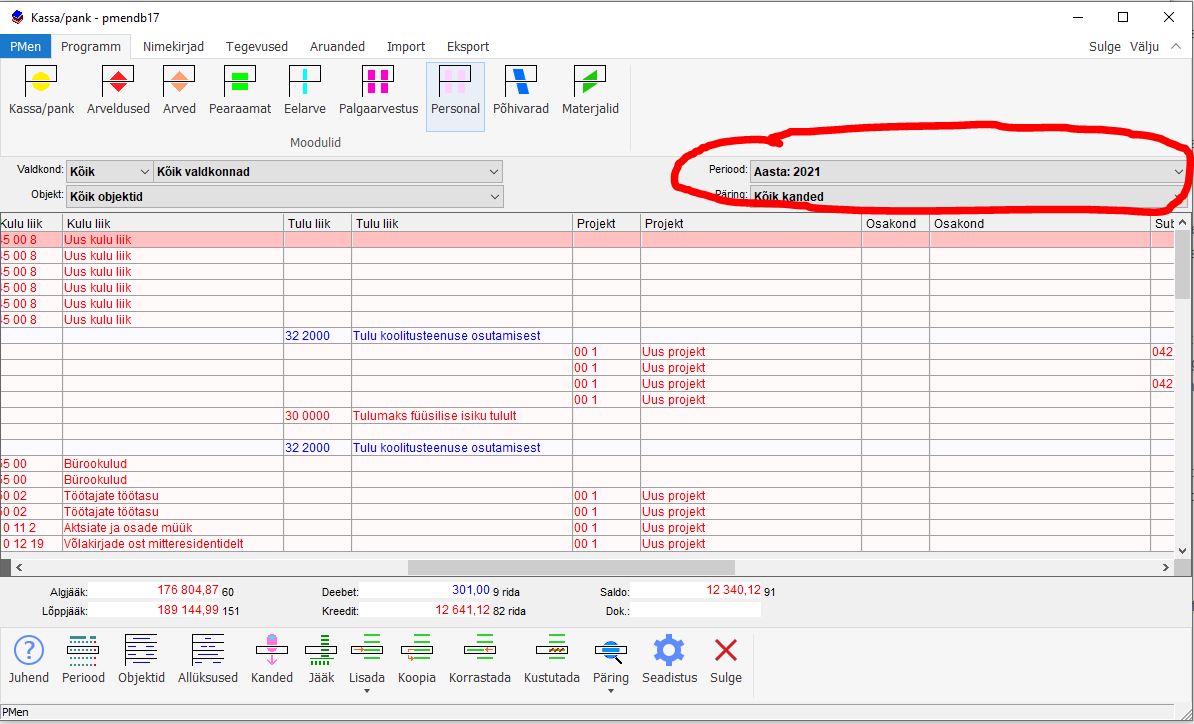Click the horizontal scrollbar thumb

571,567
